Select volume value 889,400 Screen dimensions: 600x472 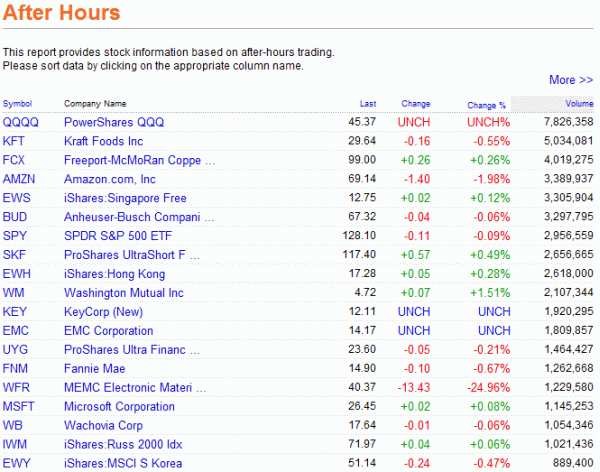(x=573, y=463)
